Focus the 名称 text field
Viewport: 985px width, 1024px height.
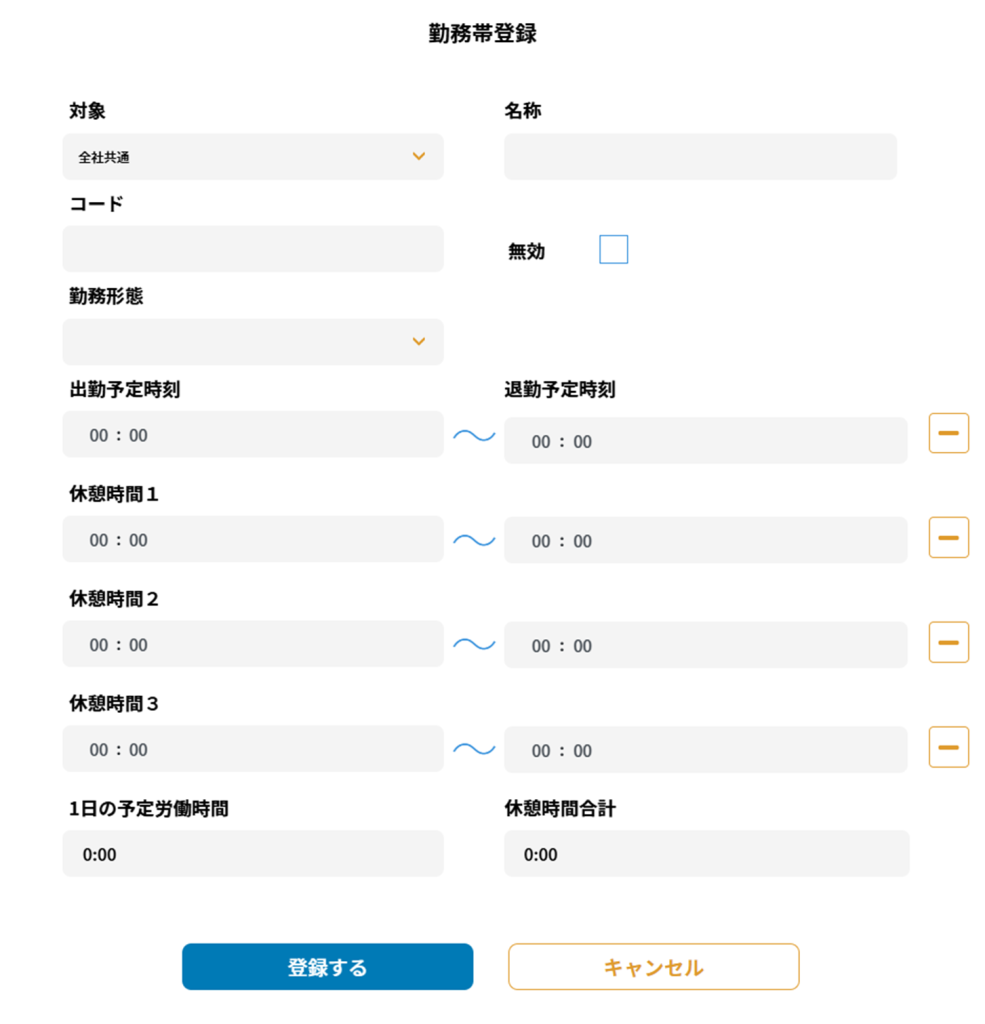(700, 157)
